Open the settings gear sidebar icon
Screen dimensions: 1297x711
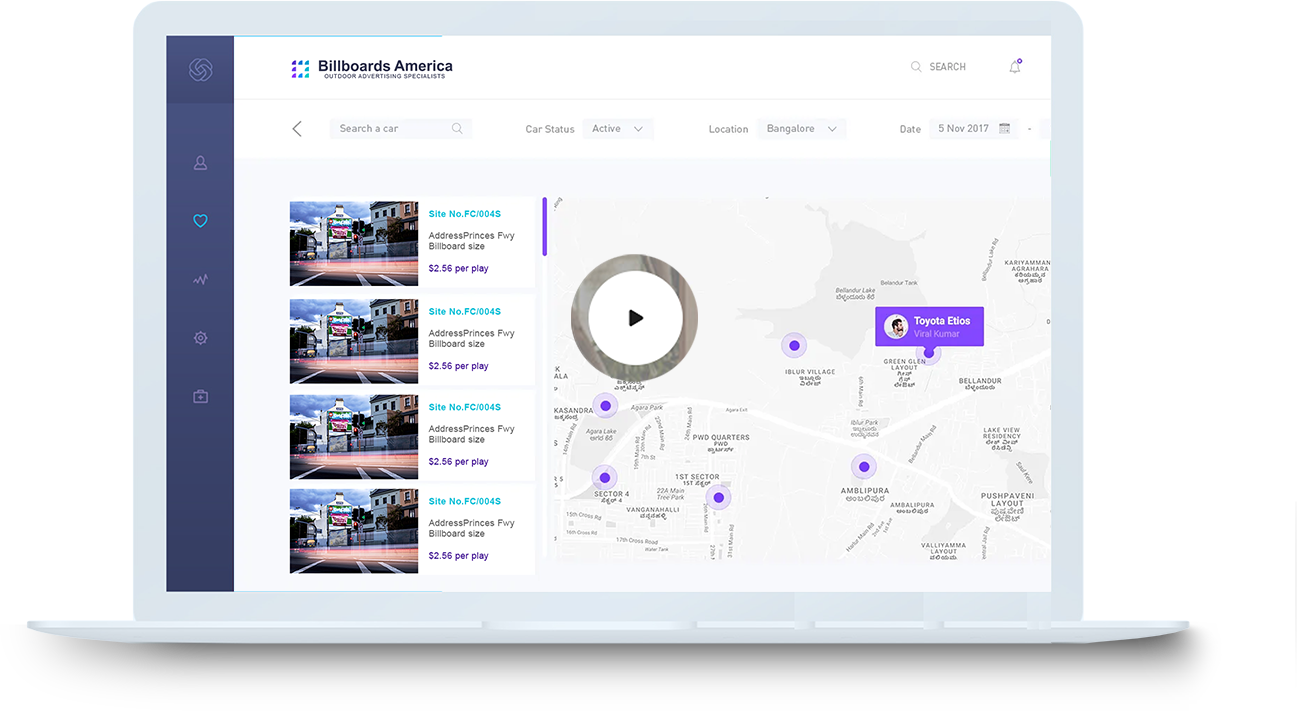200,338
